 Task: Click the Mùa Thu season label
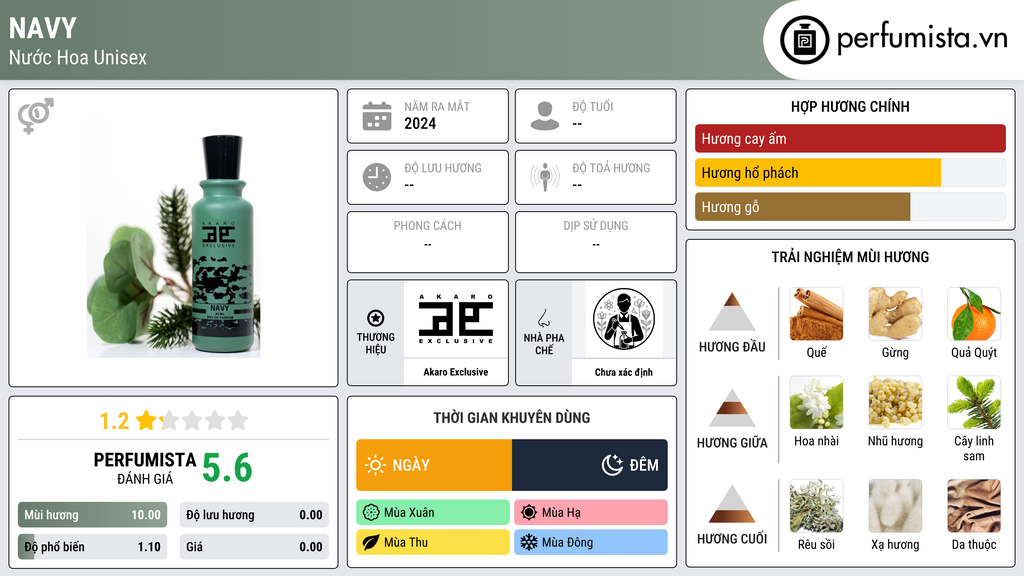433,543
